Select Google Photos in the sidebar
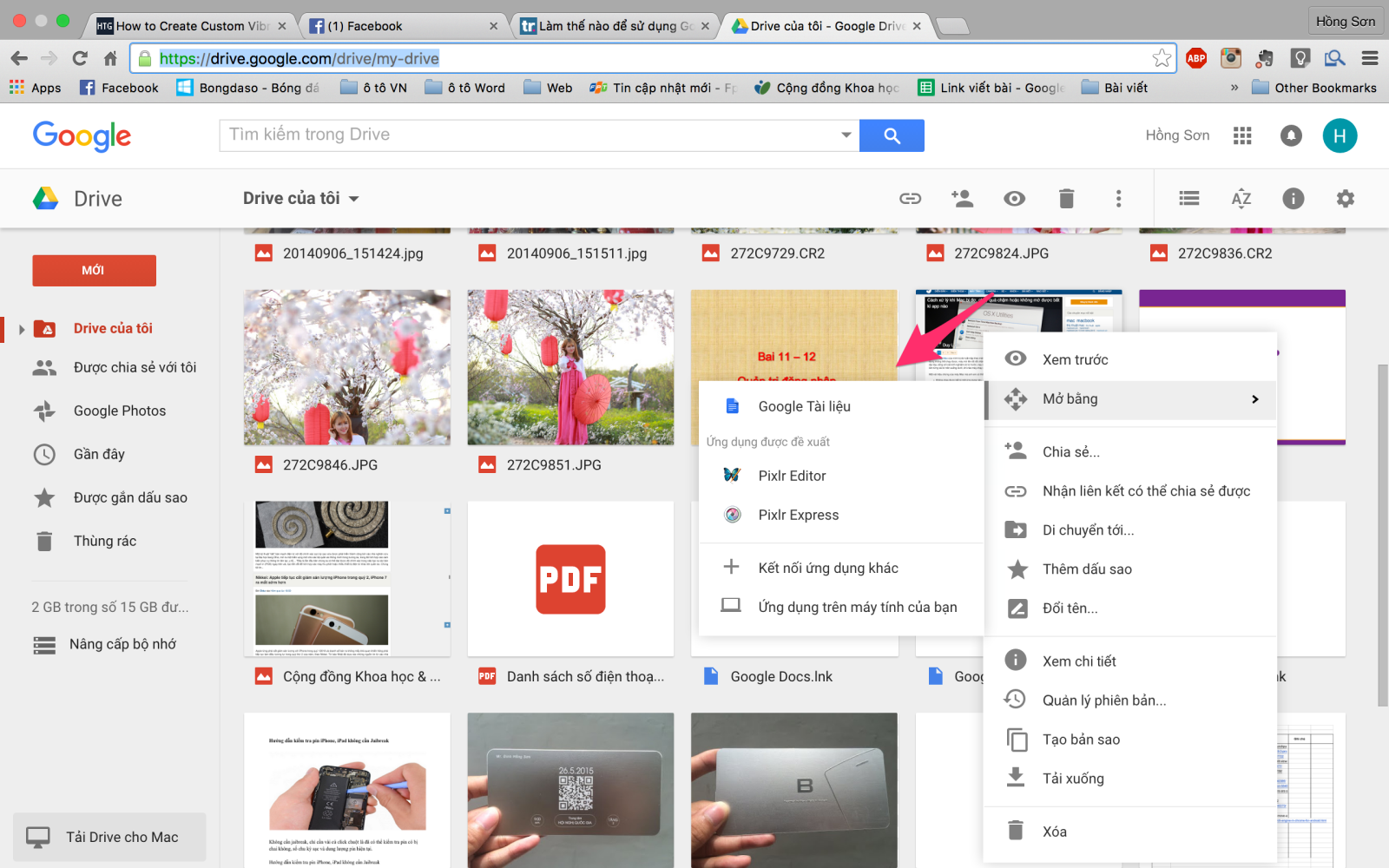Image resolution: width=1389 pixels, height=868 pixels. (119, 410)
